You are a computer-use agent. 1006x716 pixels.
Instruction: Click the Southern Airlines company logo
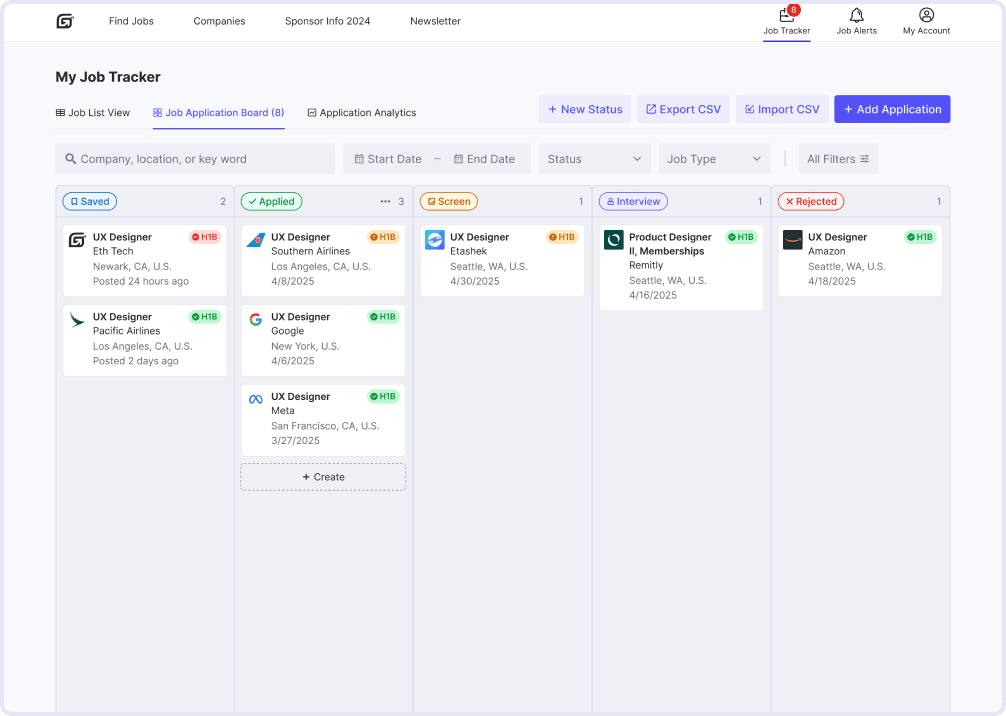click(256, 240)
